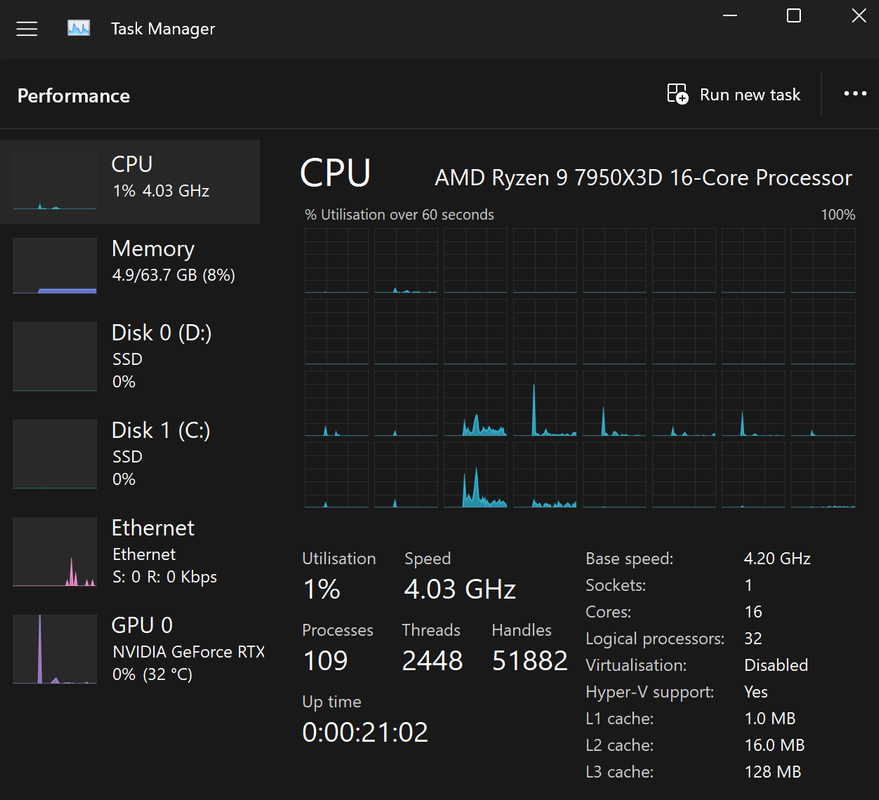Open the Disk 0 (D:) performance item
This screenshot has height=800, width=879.
coord(130,356)
